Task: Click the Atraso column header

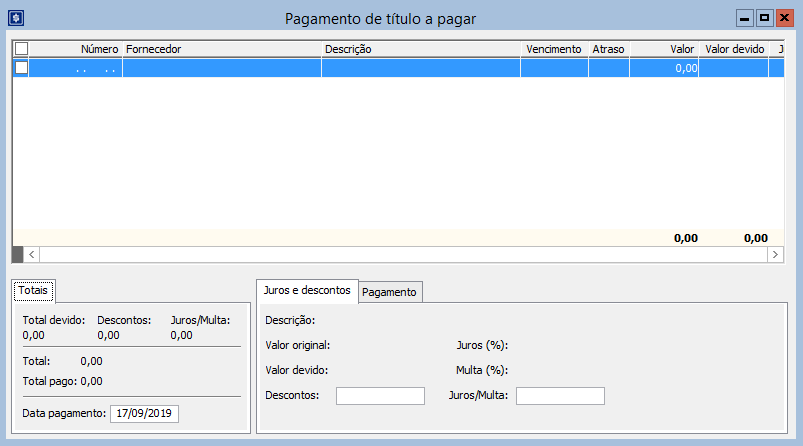Action: [x=608, y=48]
